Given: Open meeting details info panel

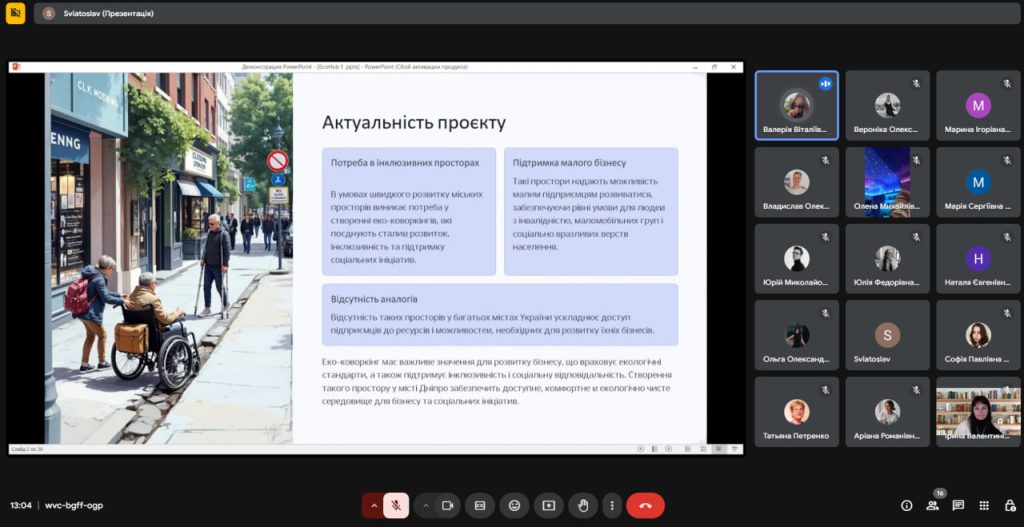Looking at the screenshot, I should coord(907,505).
